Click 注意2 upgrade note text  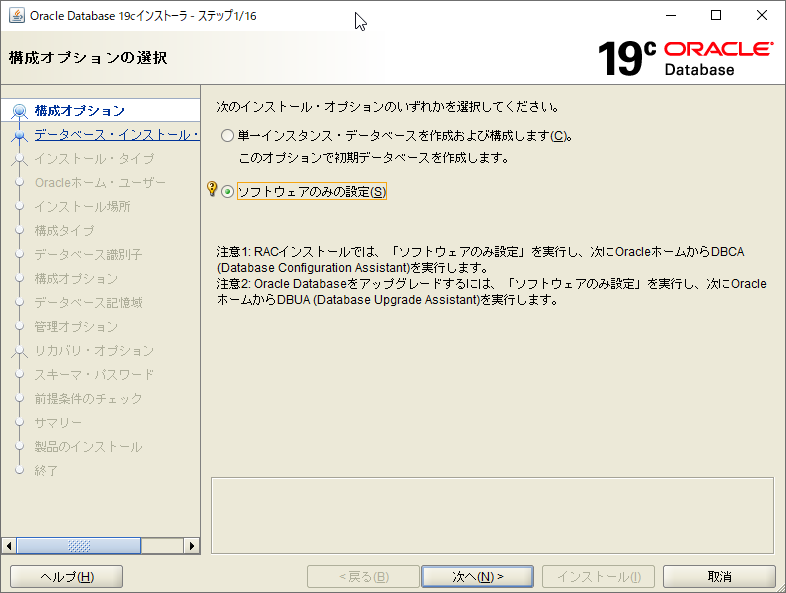coord(491,292)
